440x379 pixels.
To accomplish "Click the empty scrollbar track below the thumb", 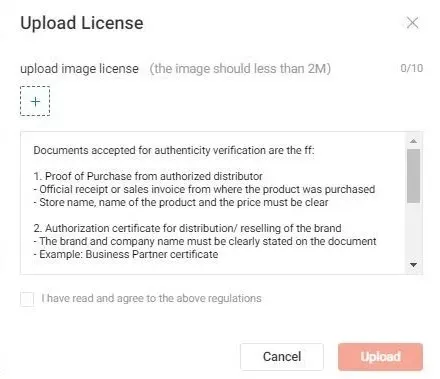I will [x=413, y=231].
